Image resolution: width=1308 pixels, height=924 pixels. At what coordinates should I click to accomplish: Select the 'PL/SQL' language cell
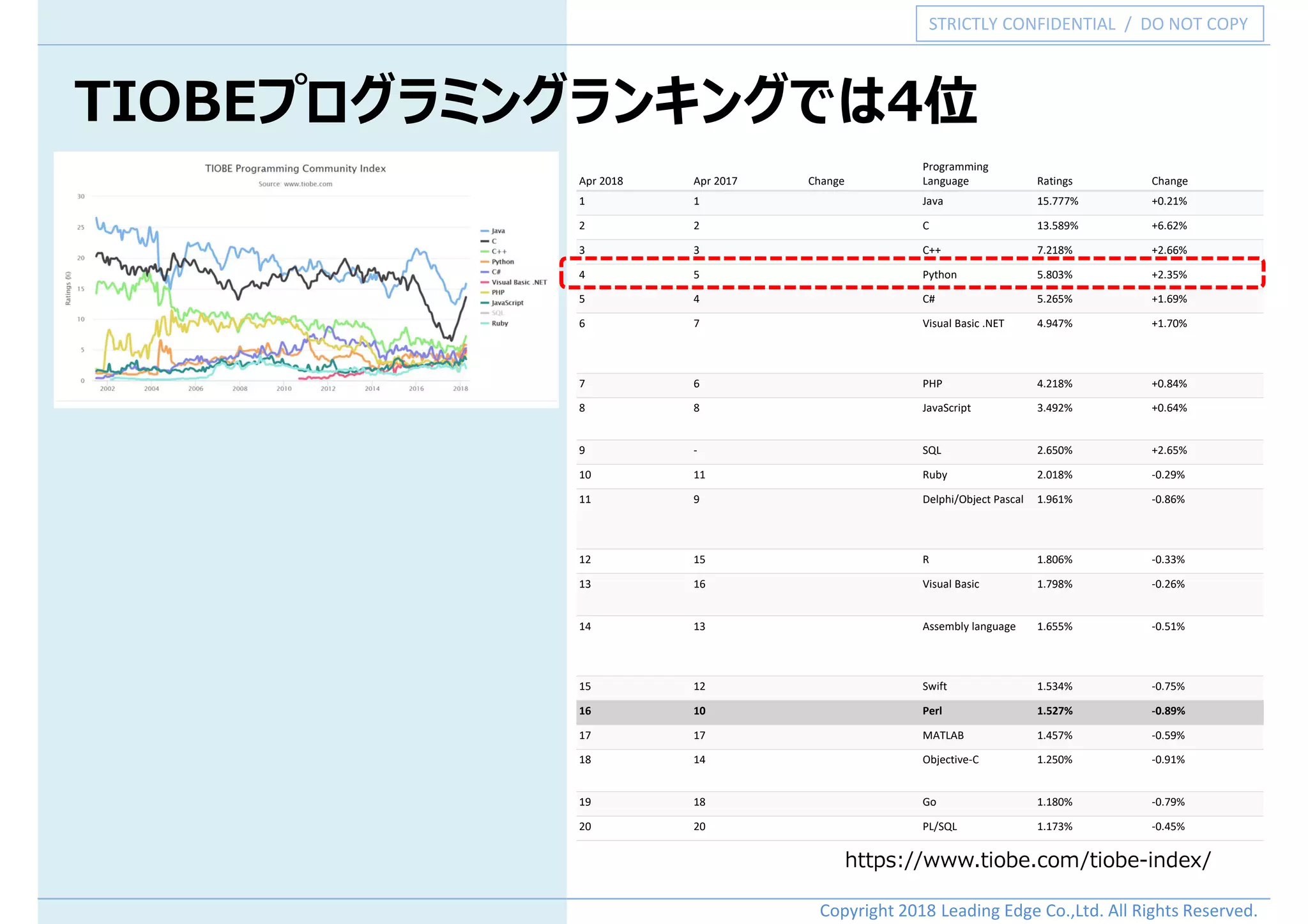click(x=939, y=826)
